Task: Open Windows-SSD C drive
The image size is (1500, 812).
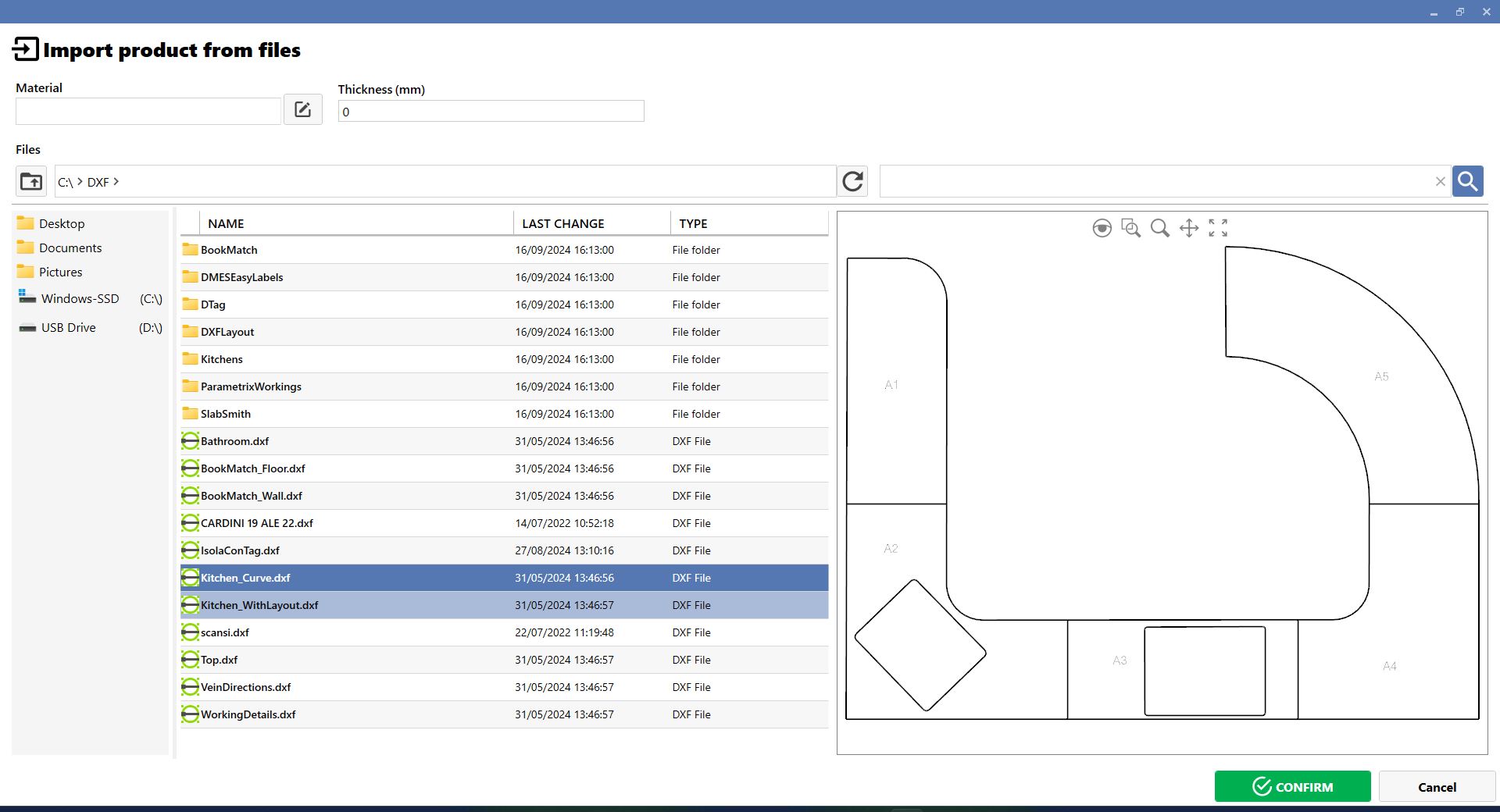Action: tap(91, 298)
